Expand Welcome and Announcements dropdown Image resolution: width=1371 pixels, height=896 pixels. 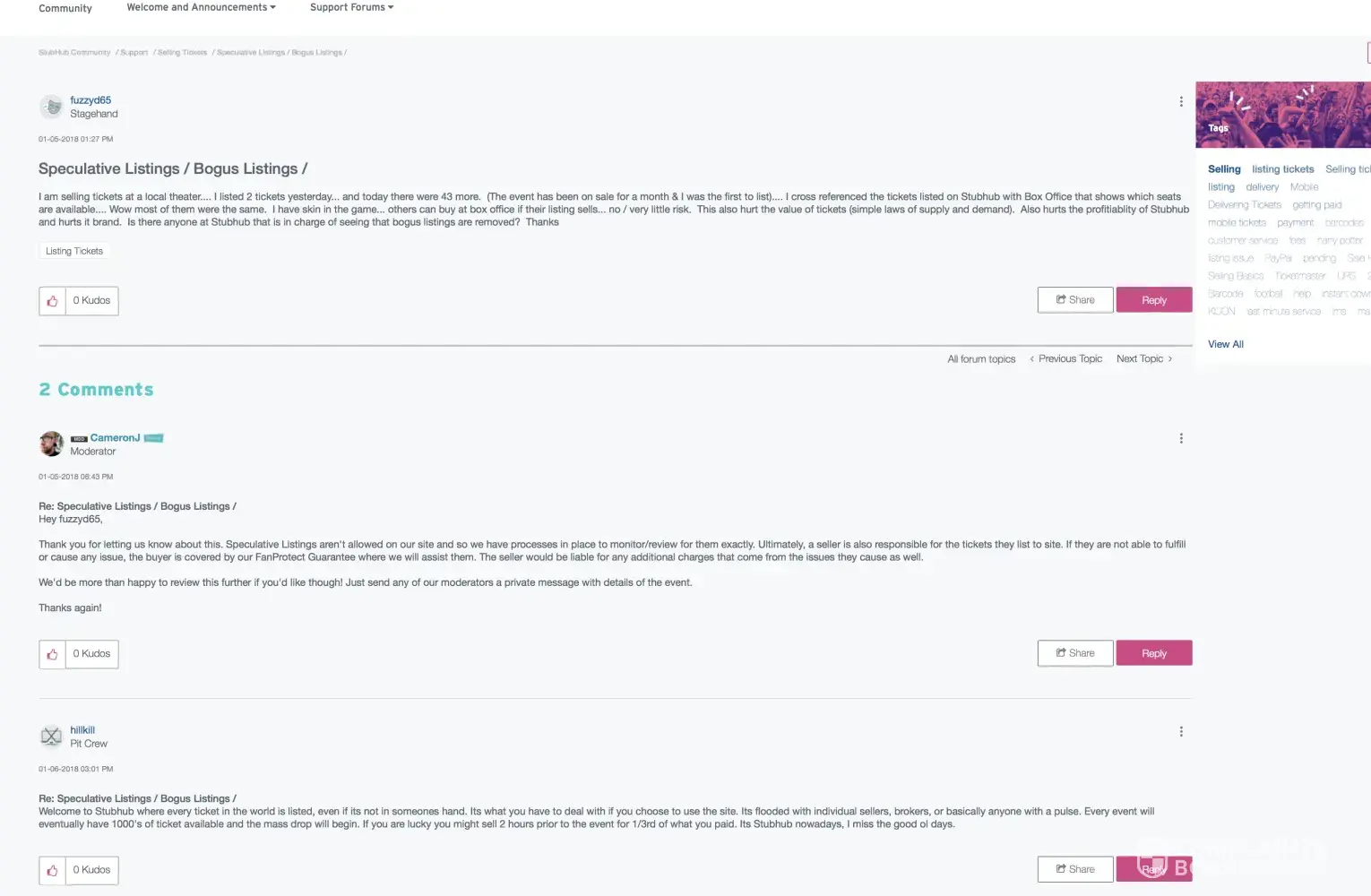[201, 7]
